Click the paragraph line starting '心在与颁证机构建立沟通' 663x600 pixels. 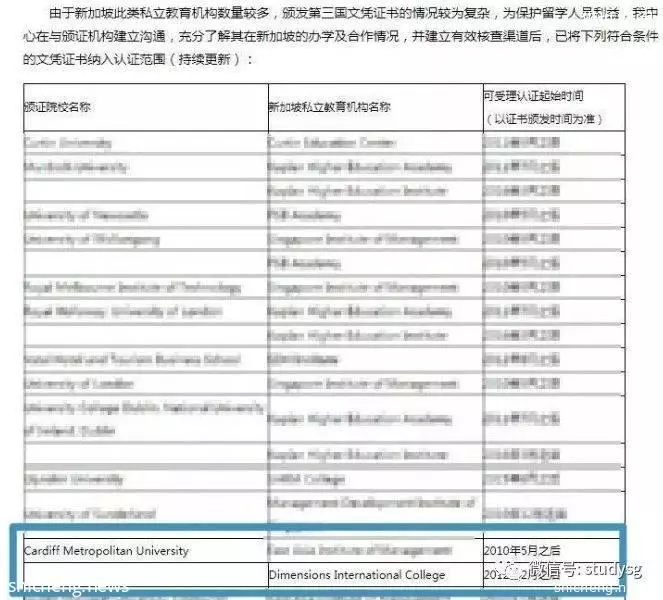pyautogui.click(x=341, y=36)
